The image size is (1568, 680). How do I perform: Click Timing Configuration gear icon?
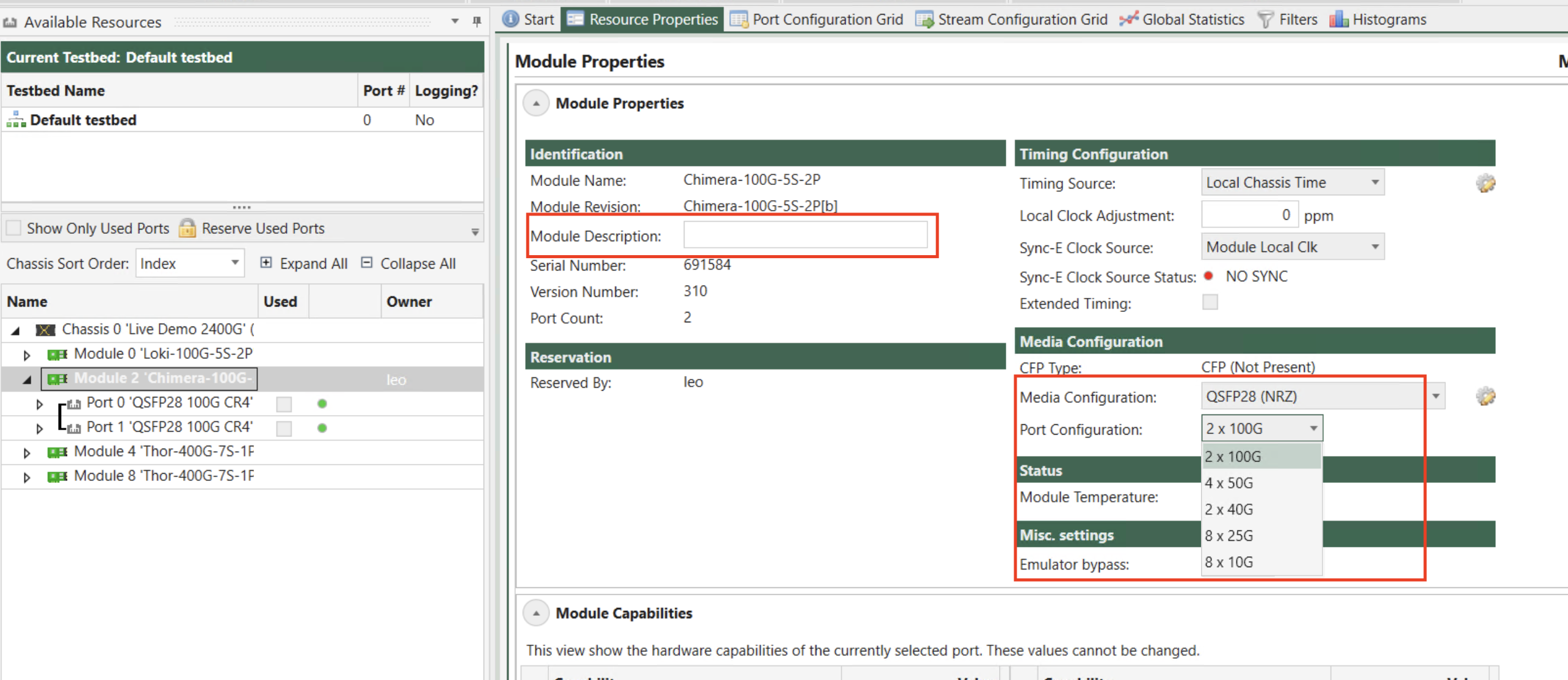click(1486, 183)
